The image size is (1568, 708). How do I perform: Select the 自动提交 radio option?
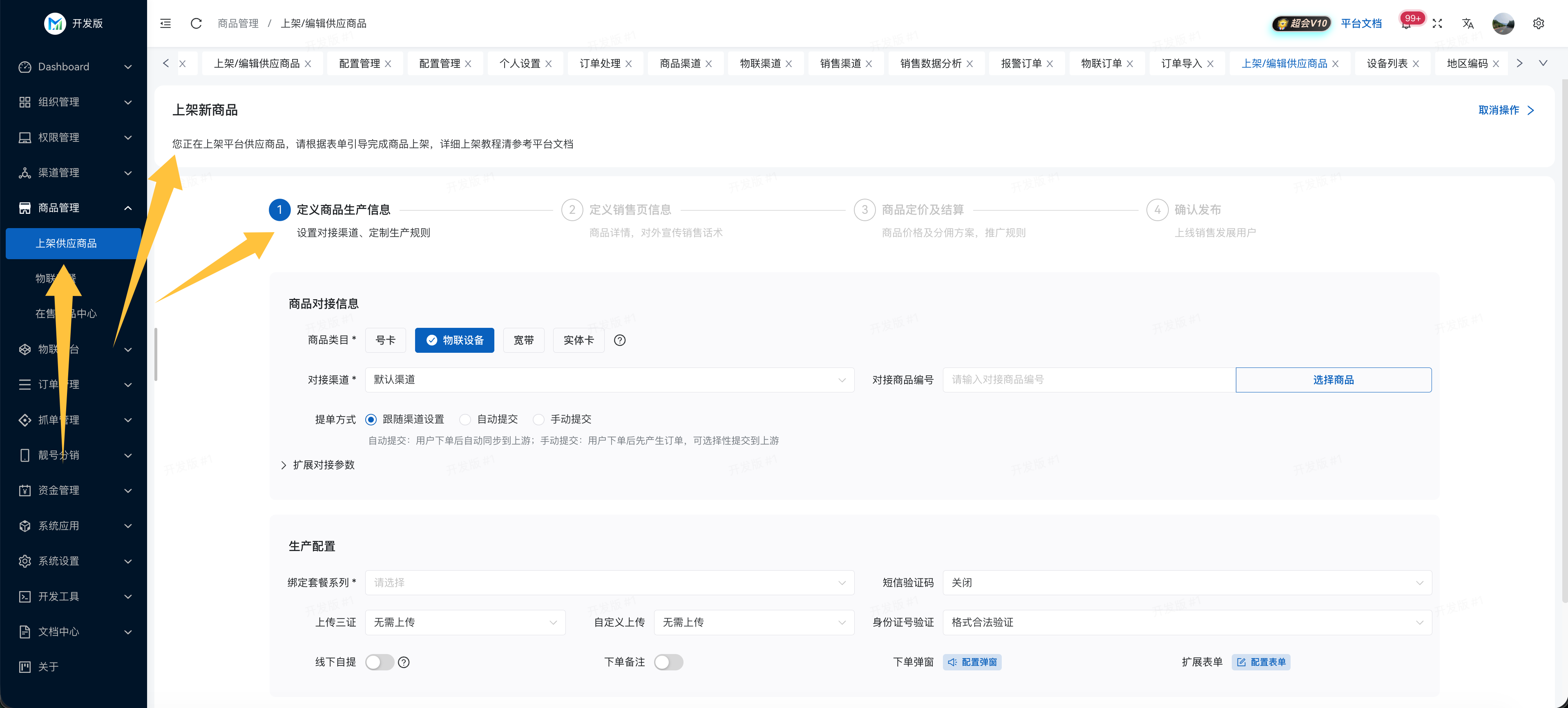tap(465, 419)
